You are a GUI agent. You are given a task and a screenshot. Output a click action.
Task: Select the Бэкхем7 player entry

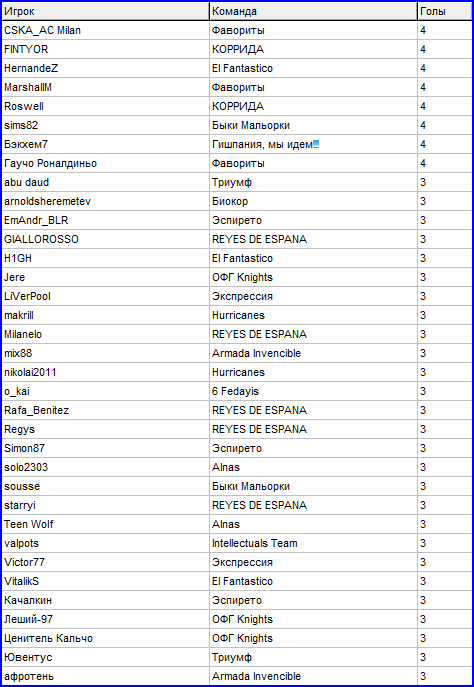point(106,145)
